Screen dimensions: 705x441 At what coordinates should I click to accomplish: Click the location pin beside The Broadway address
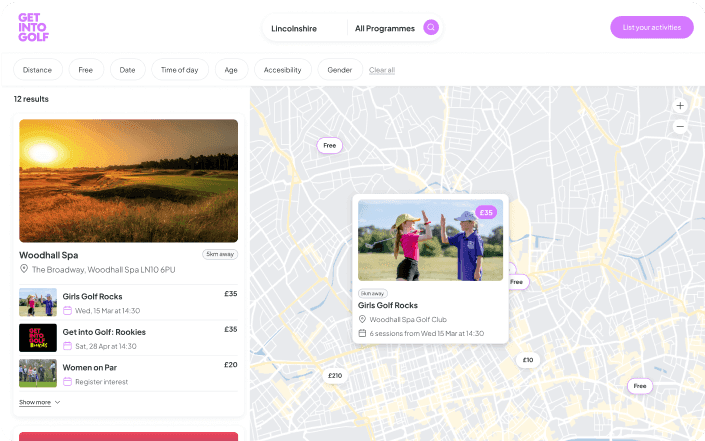click(24, 270)
